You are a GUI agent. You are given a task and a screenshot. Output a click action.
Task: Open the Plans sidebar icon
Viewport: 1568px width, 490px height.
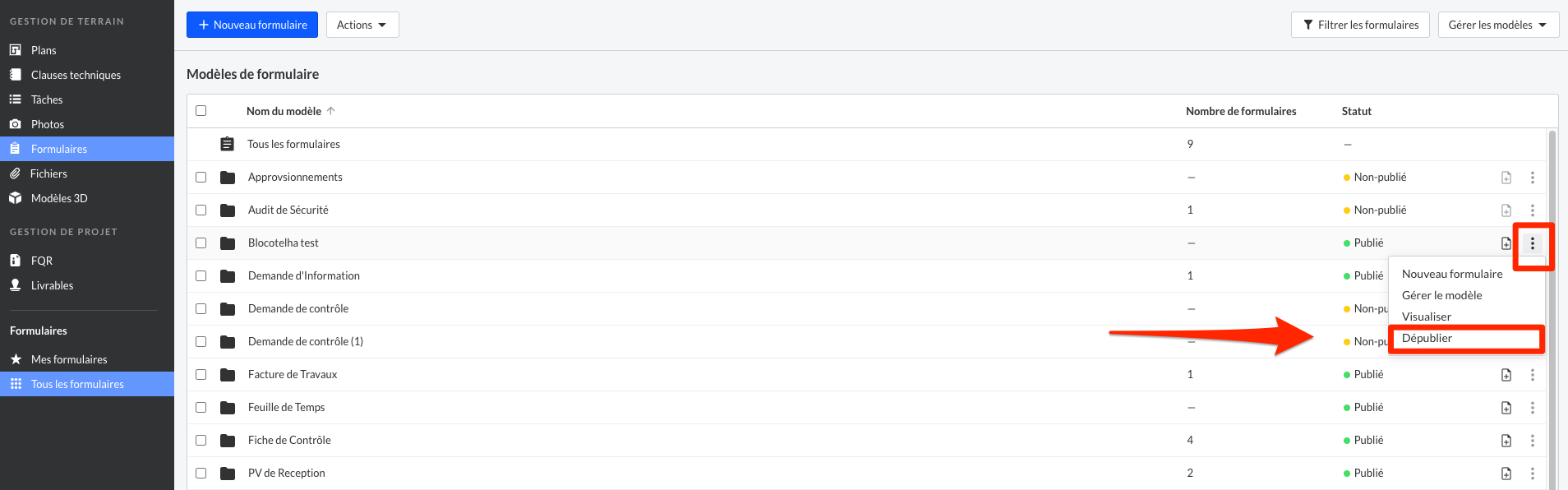15,50
